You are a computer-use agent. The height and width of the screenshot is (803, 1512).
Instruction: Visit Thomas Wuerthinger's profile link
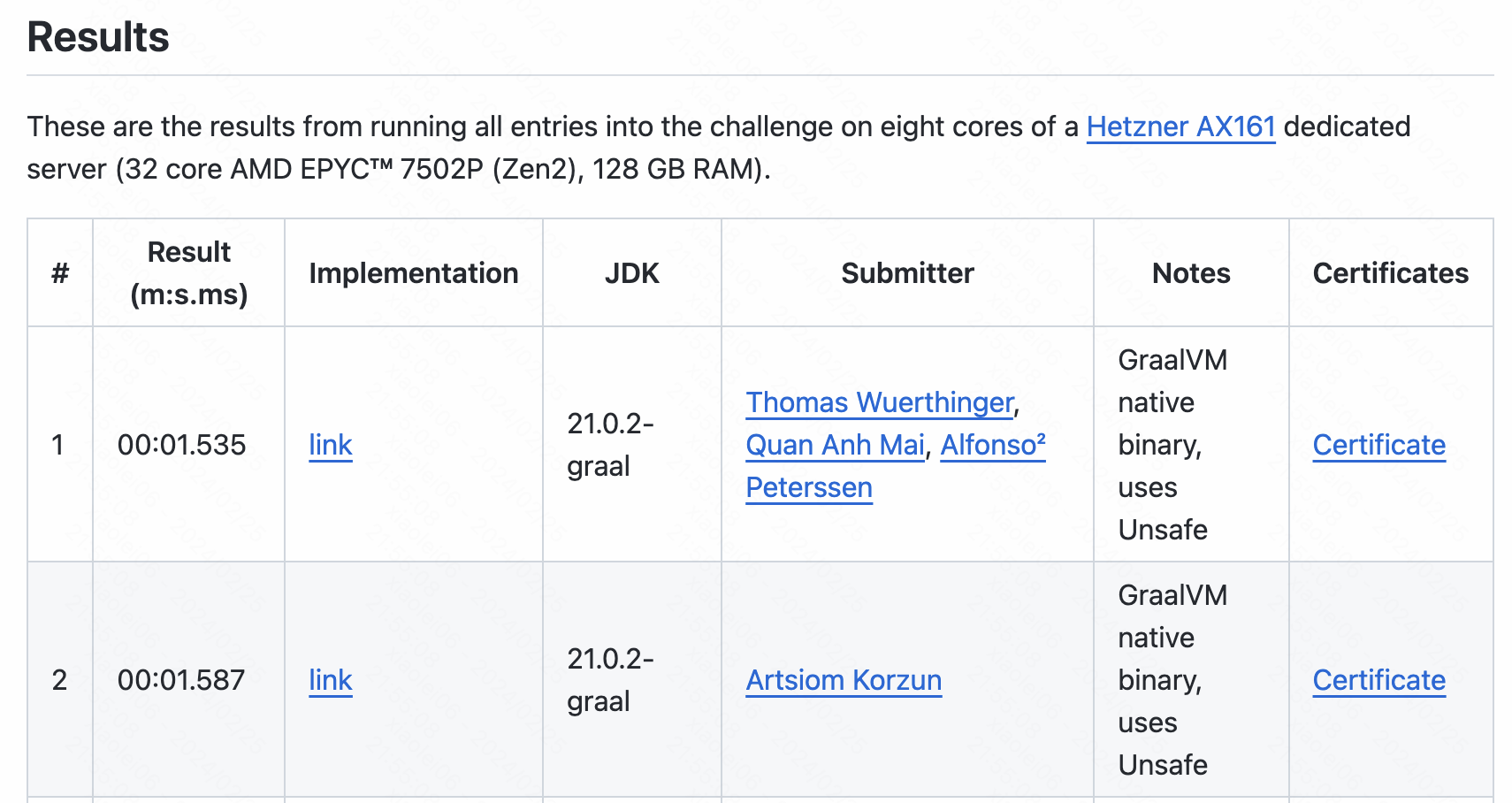point(880,402)
